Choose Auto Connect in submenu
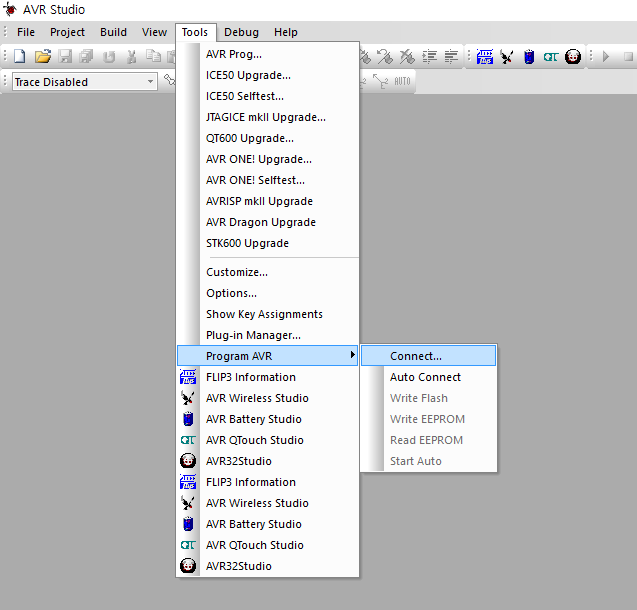This screenshot has width=637, height=610. click(x=428, y=377)
